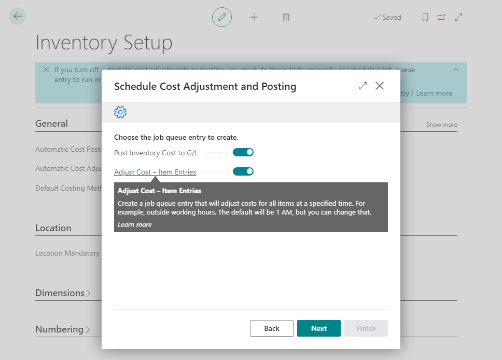
Task: Open Learn more in the tooltip
Action: click(x=135, y=225)
